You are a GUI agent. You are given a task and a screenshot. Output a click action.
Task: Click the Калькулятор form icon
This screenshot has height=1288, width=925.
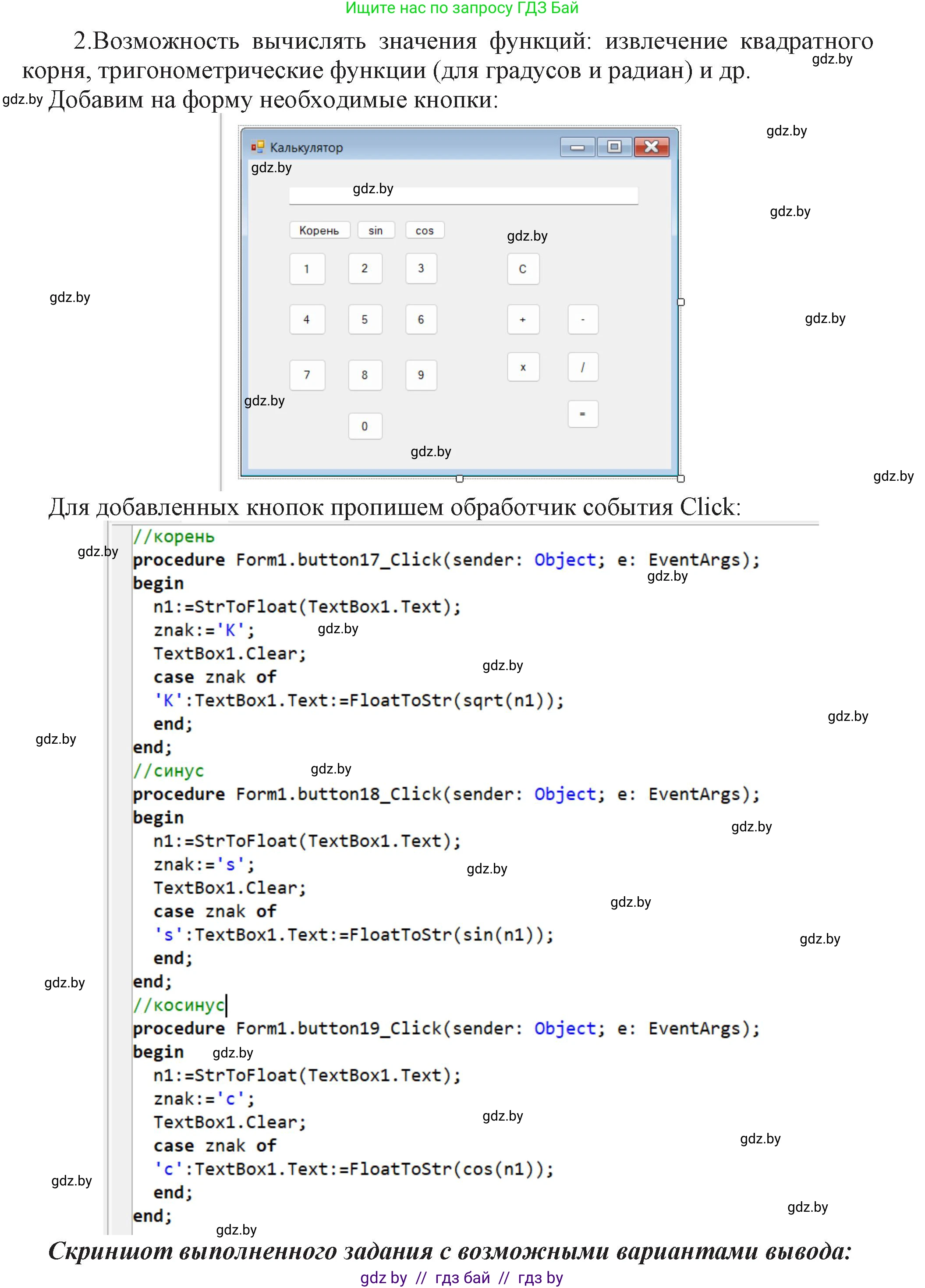[258, 147]
